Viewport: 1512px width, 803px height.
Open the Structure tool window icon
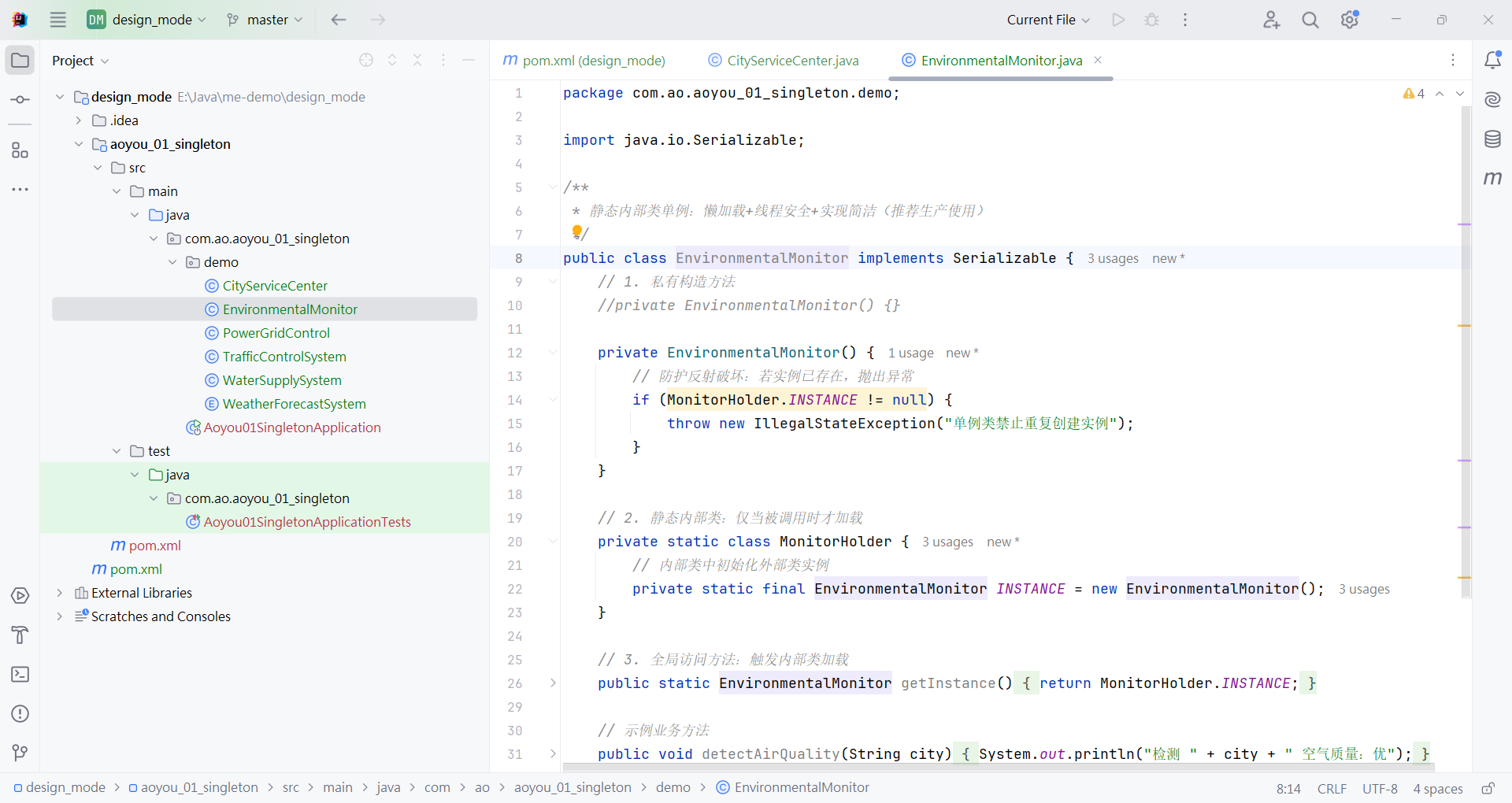(x=20, y=150)
